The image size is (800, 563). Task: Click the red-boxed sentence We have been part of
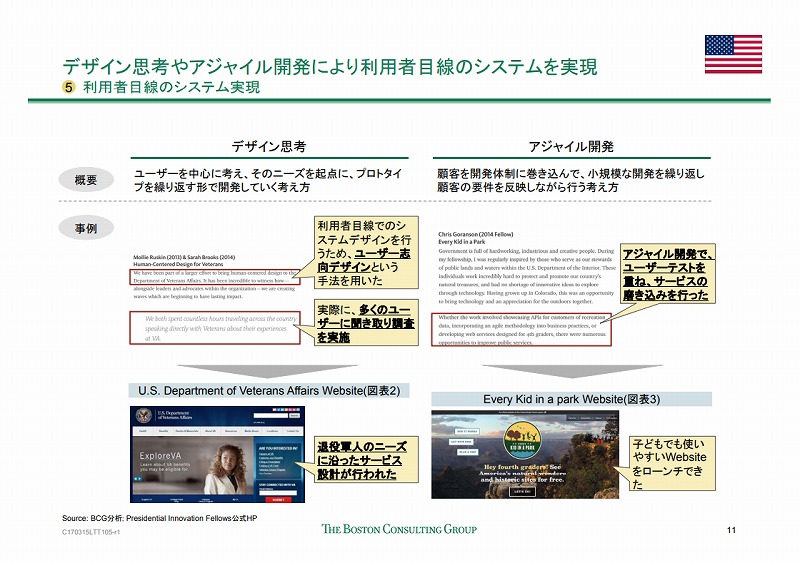pos(215,277)
